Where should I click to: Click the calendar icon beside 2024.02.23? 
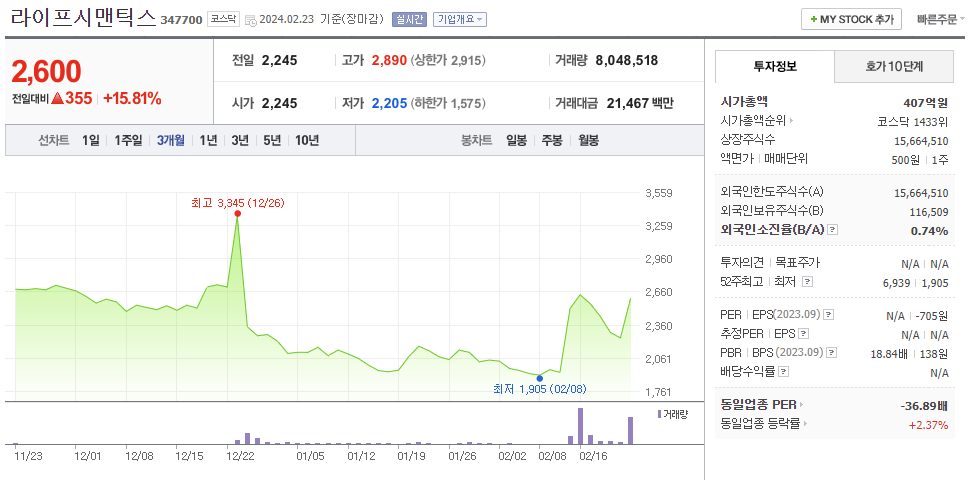click(x=251, y=20)
